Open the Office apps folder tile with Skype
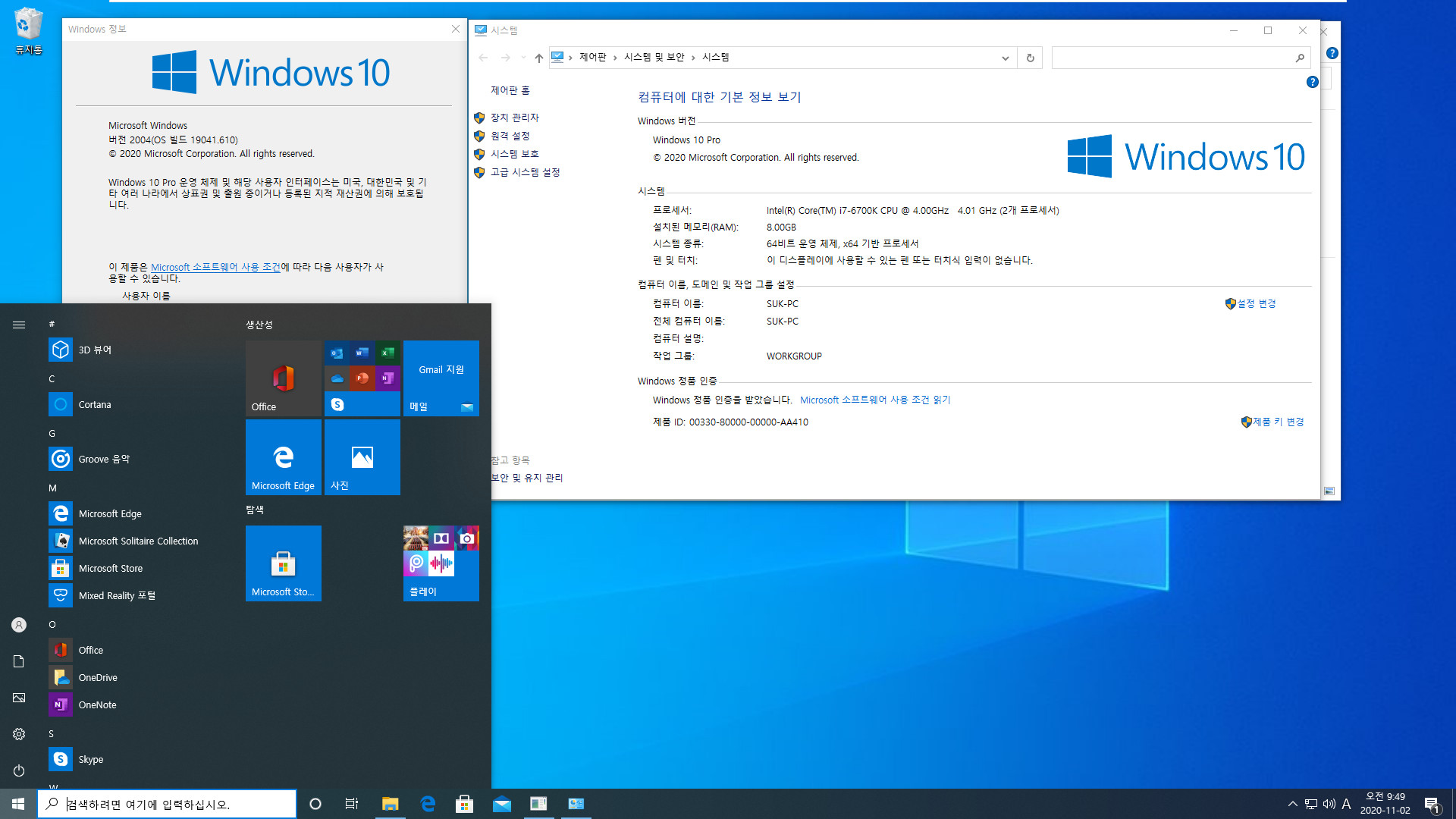 coord(362,378)
